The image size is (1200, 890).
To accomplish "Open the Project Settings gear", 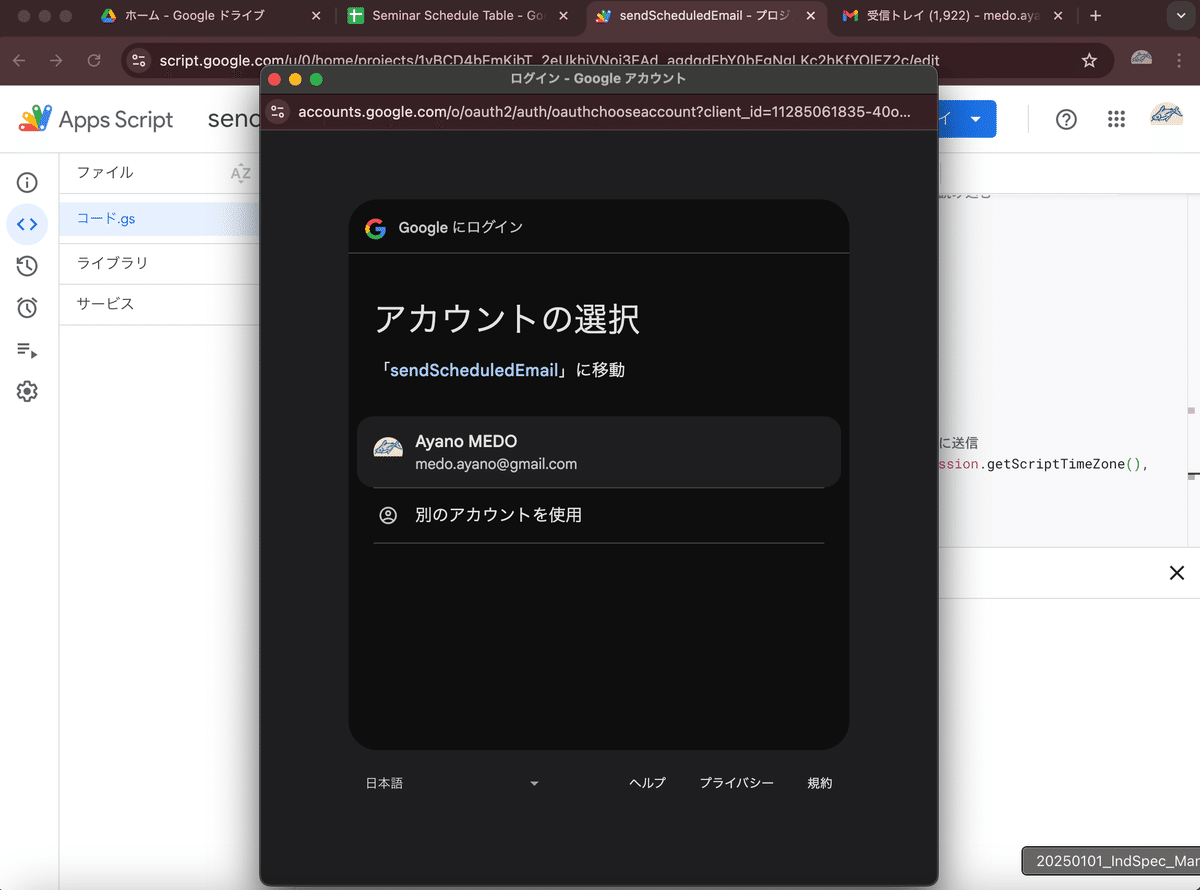I will pos(27,391).
